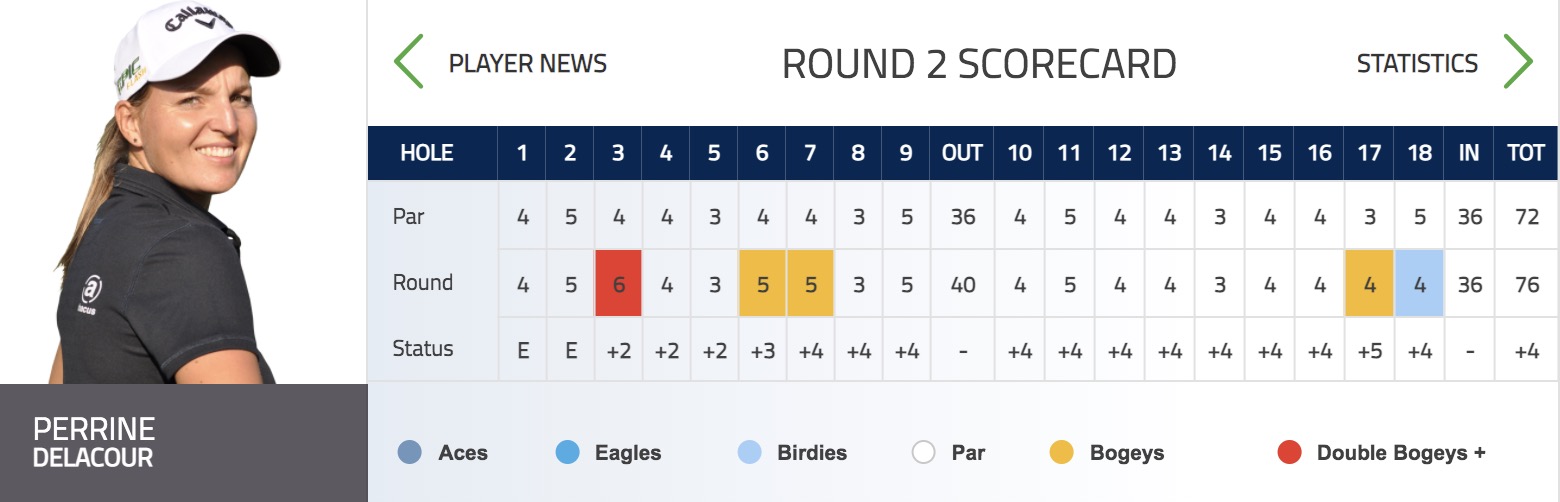Click the Double Bogeys red legend circle

pyautogui.click(x=1289, y=453)
